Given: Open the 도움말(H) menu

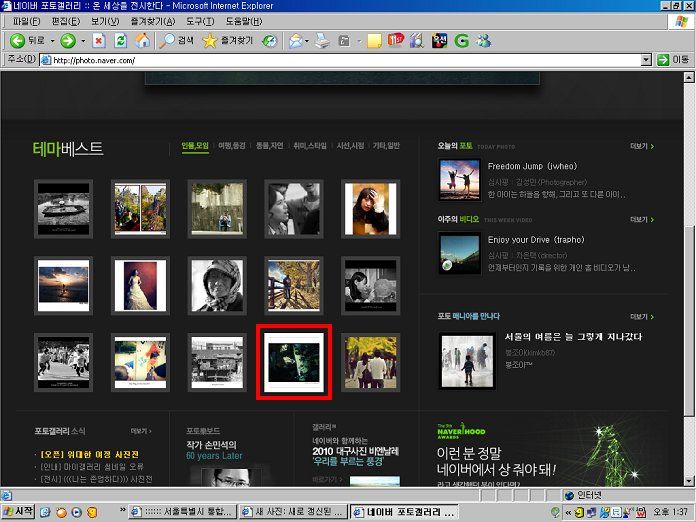Looking at the screenshot, I should pyautogui.click(x=244, y=21).
